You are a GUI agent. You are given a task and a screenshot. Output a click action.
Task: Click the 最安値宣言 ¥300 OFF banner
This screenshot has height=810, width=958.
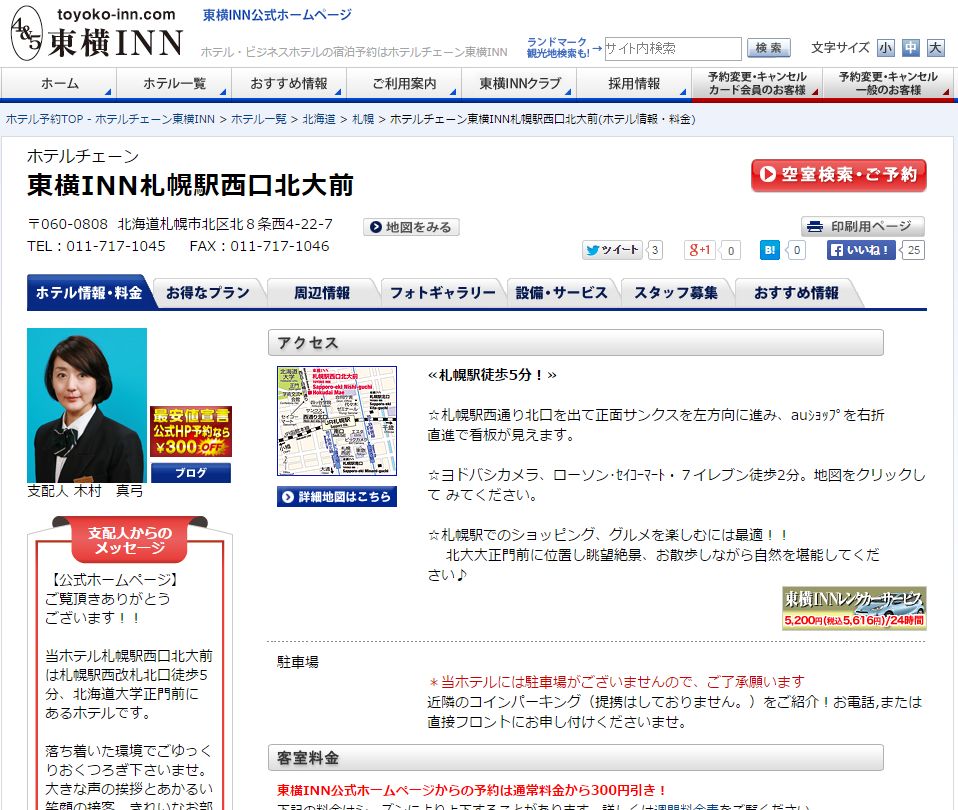tap(191, 432)
